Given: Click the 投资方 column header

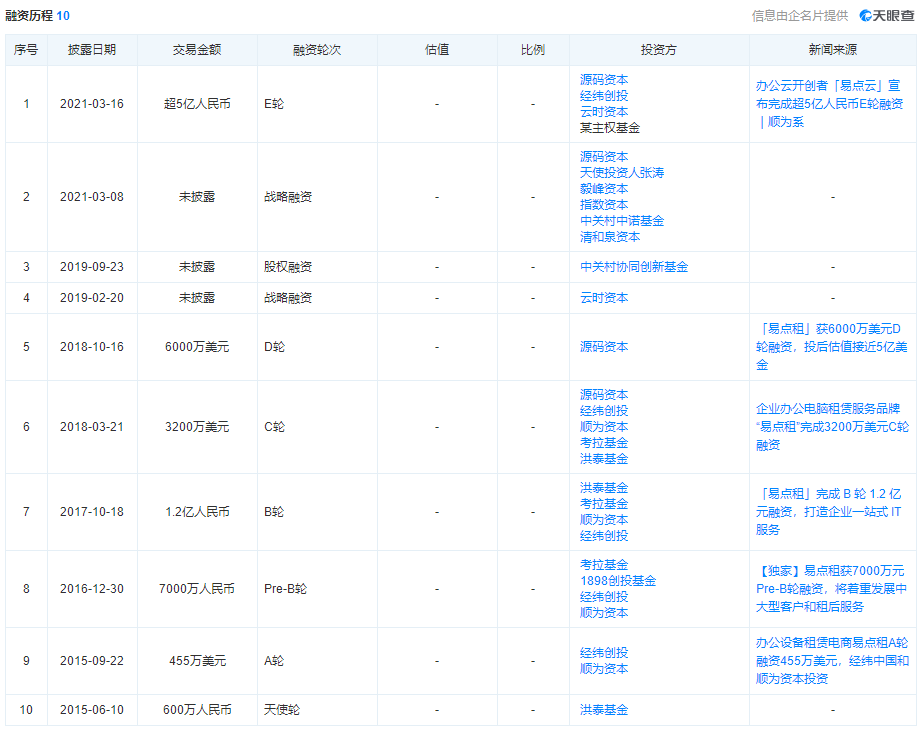Looking at the screenshot, I should 659,50.
